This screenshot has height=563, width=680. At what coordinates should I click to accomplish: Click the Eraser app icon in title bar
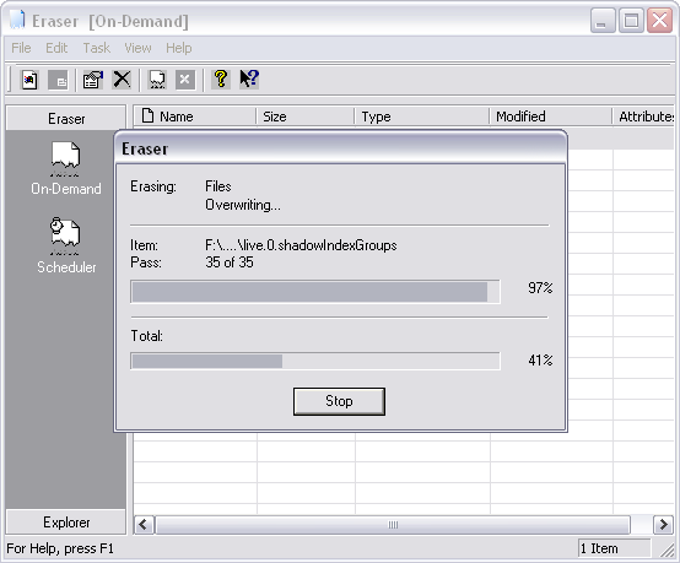pos(17,20)
